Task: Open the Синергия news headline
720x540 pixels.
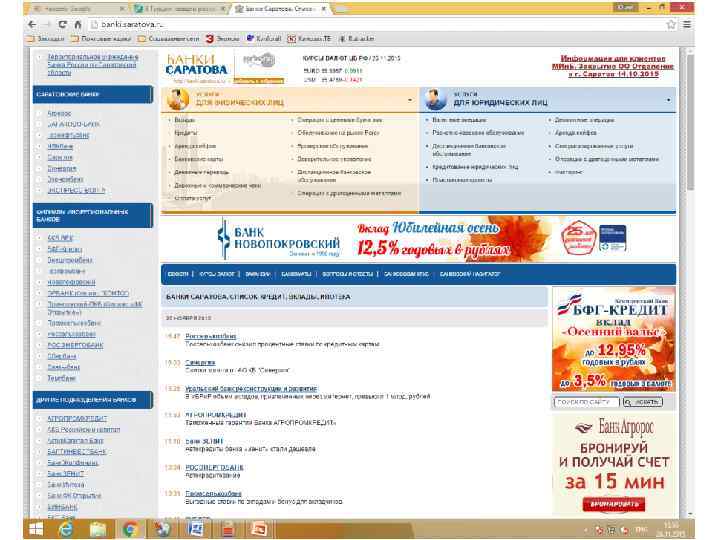Action: 200,362
